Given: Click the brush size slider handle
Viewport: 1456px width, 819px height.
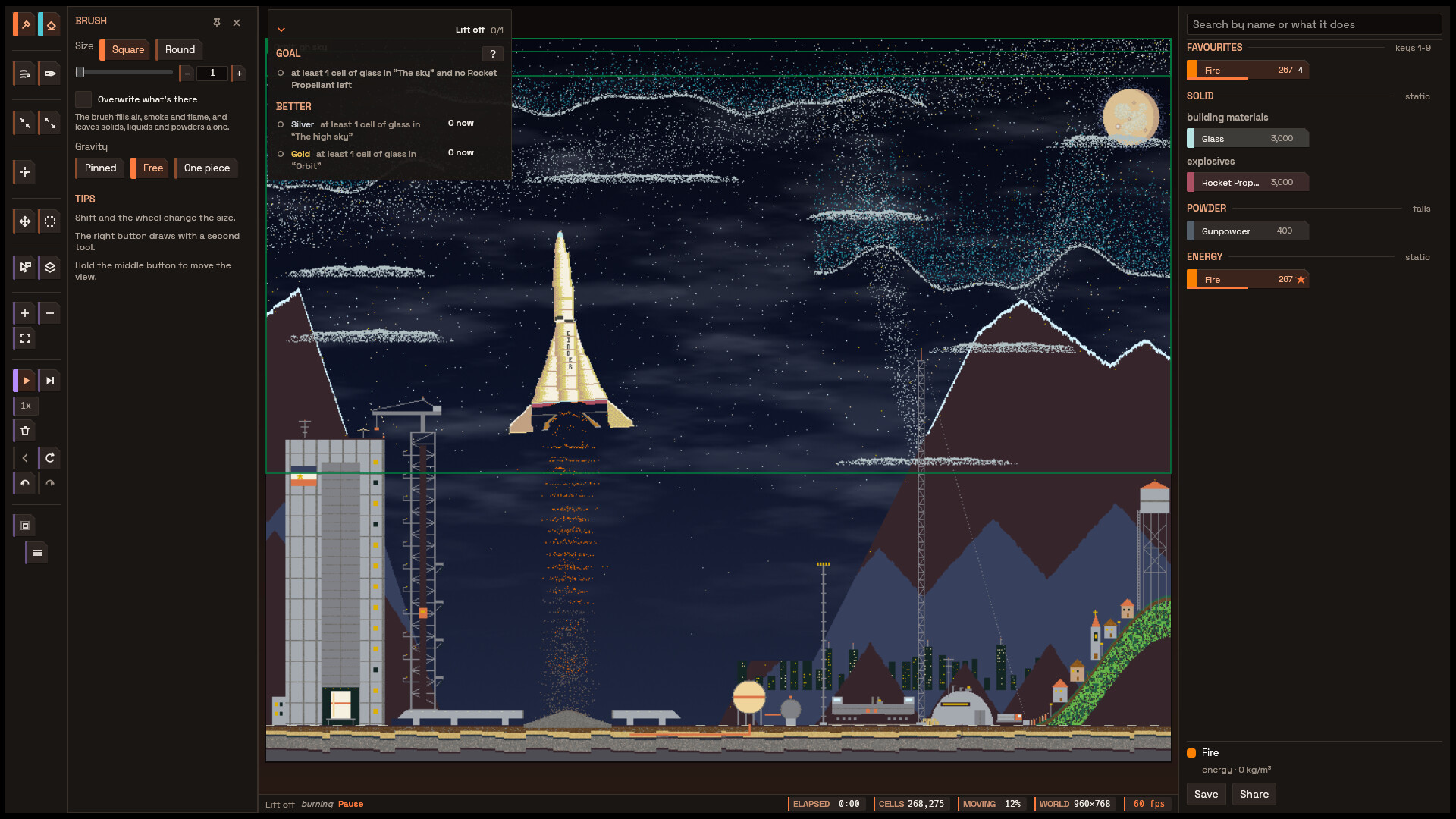Looking at the screenshot, I should coord(80,73).
